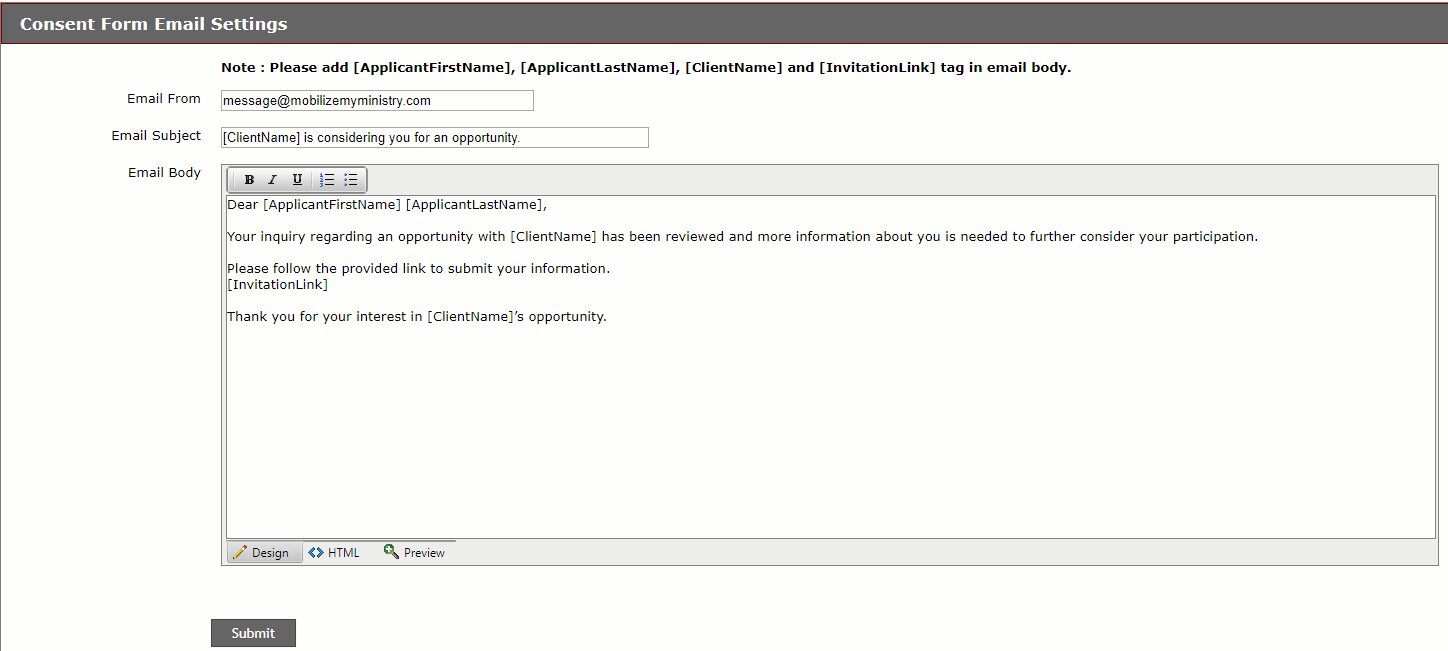Insert a numbered list
Image resolution: width=1448 pixels, height=651 pixels.
pyautogui.click(x=327, y=180)
